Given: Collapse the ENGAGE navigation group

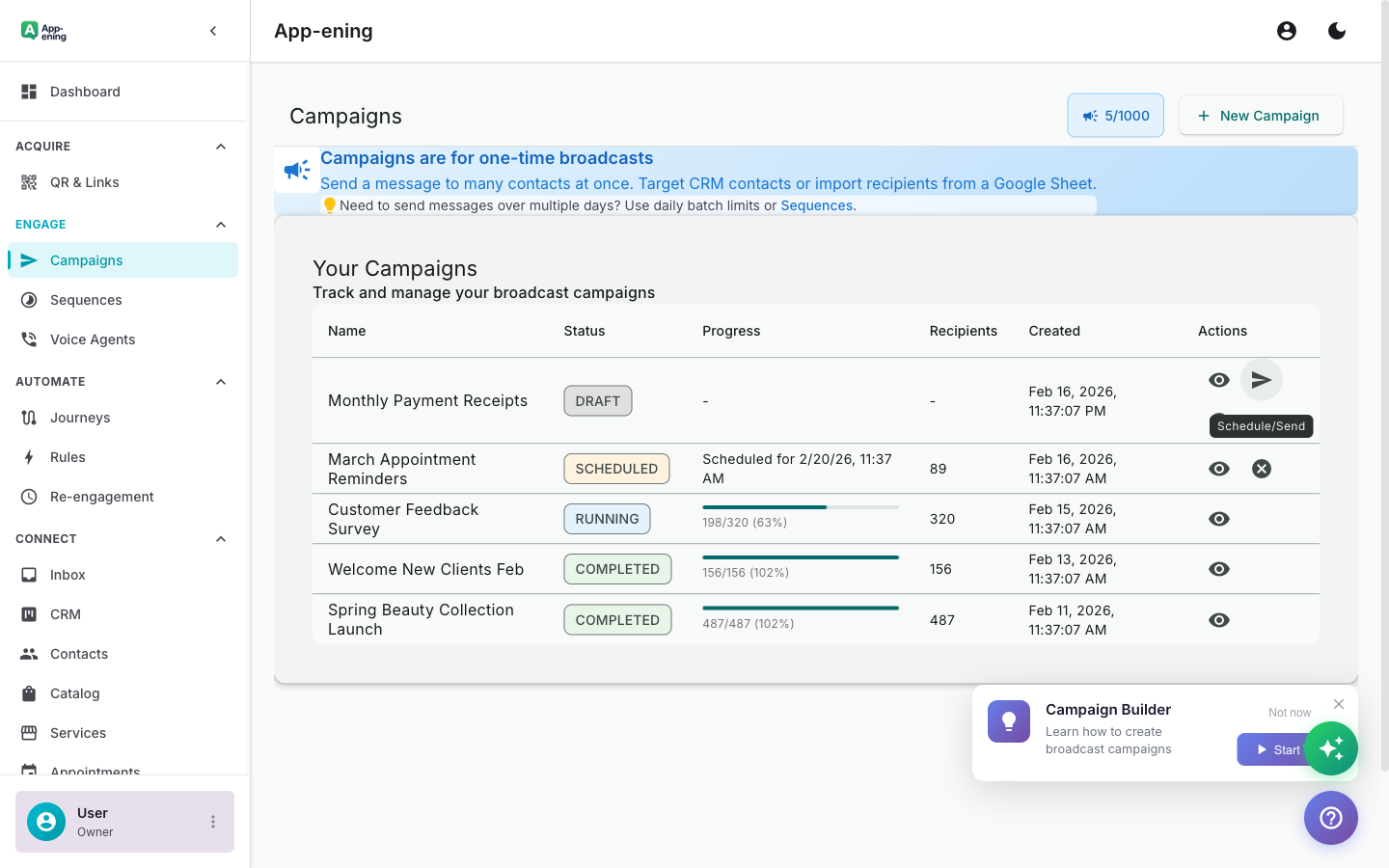Looking at the screenshot, I should coord(220,224).
